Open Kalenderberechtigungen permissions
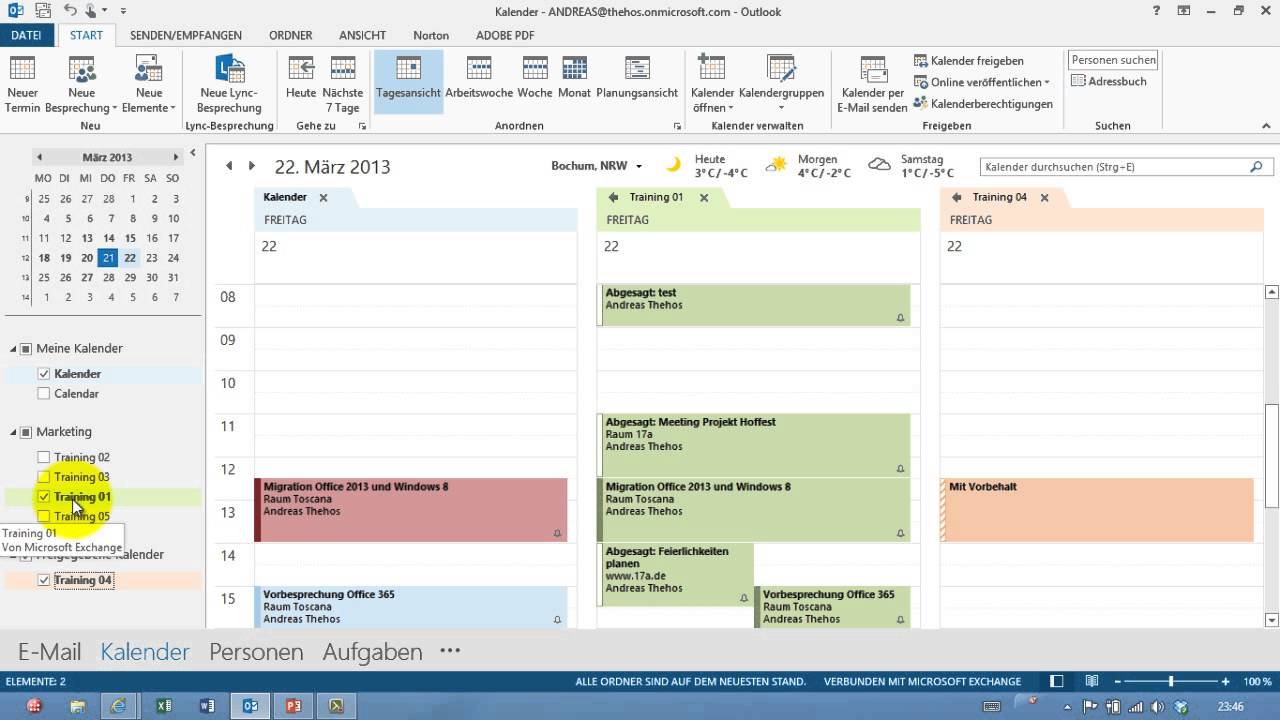This screenshot has height=720, width=1280. tap(983, 104)
